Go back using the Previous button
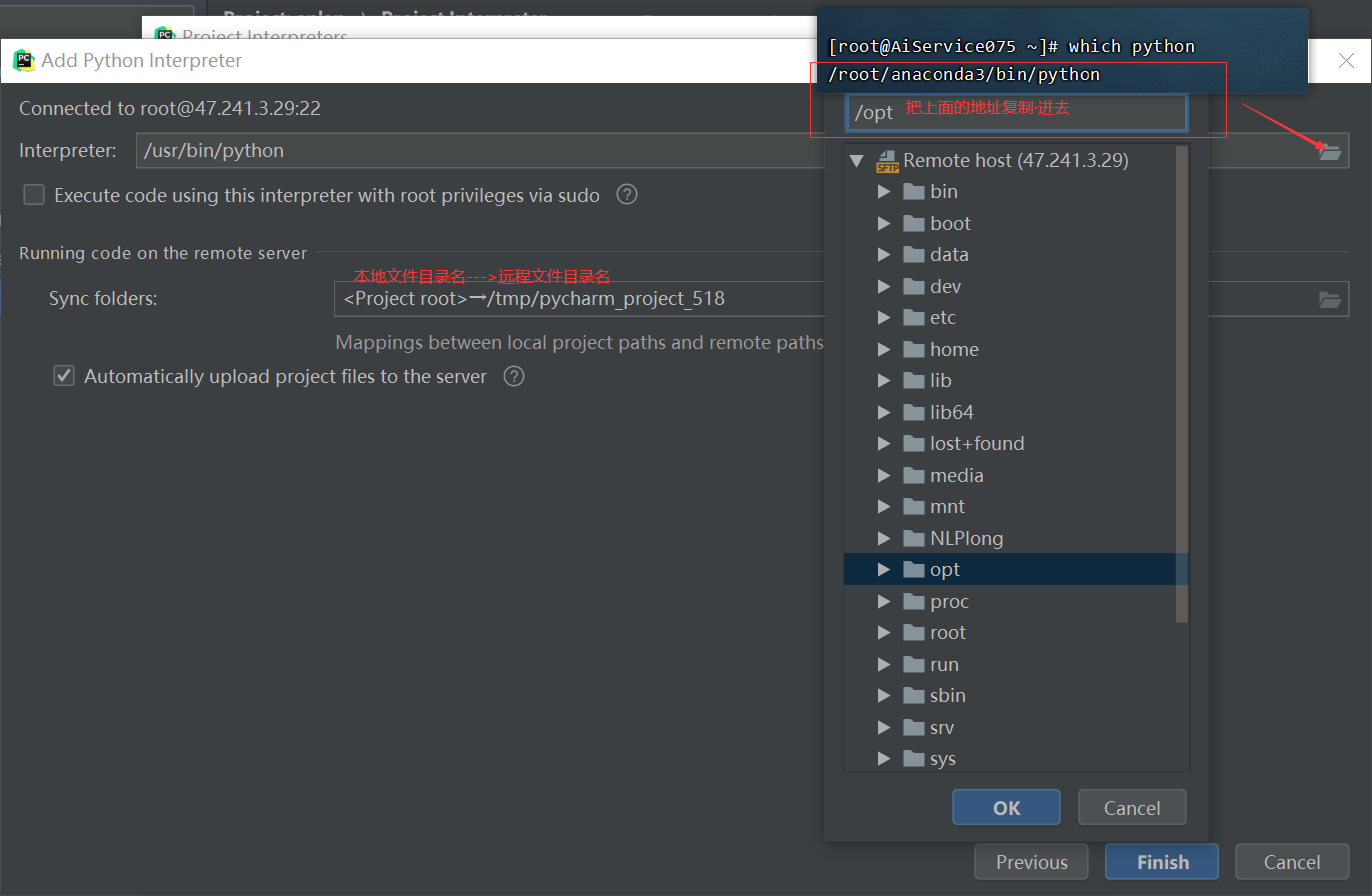1372x896 pixels. (x=1031, y=861)
